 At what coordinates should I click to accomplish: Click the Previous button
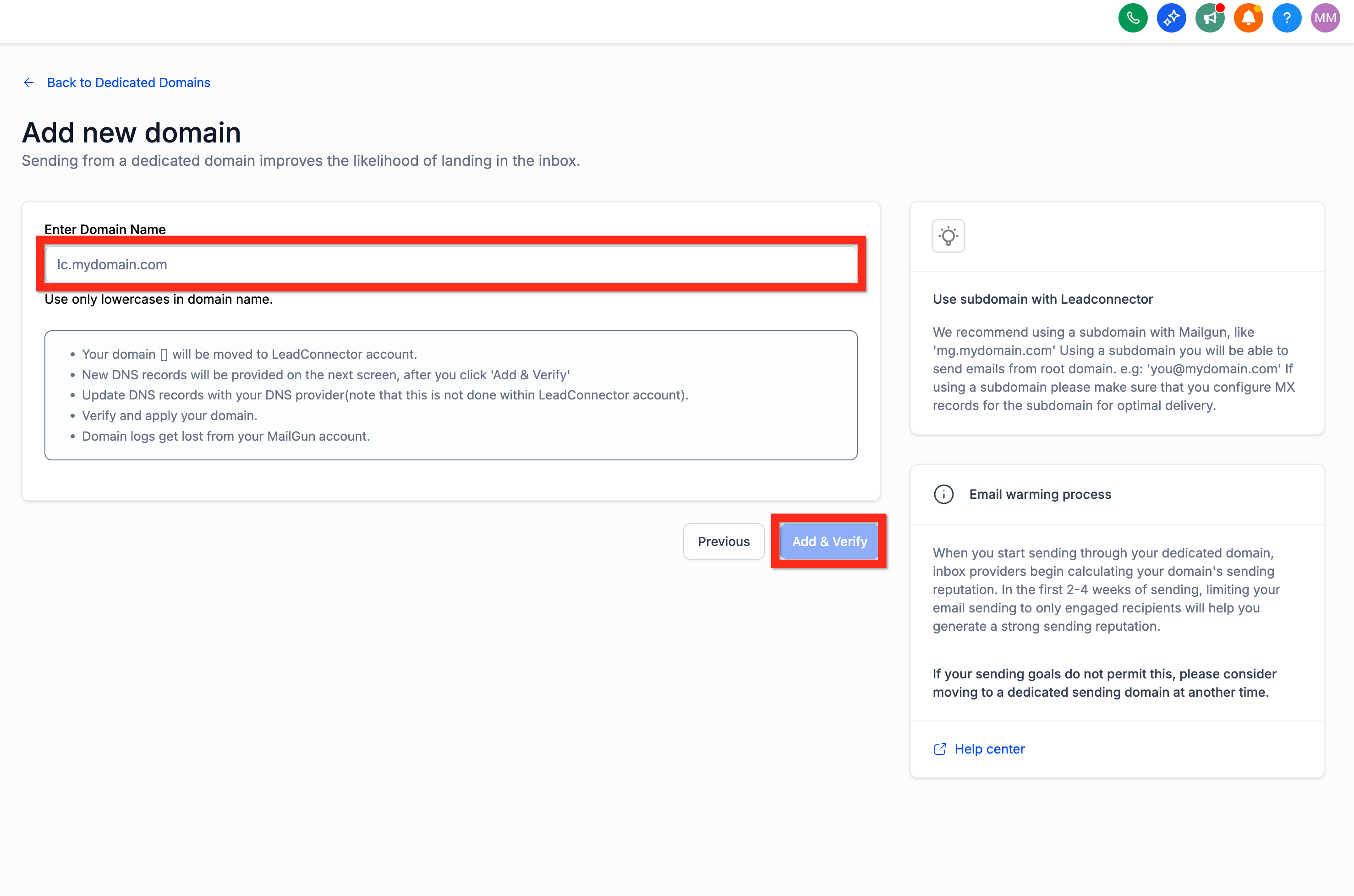[x=723, y=541]
